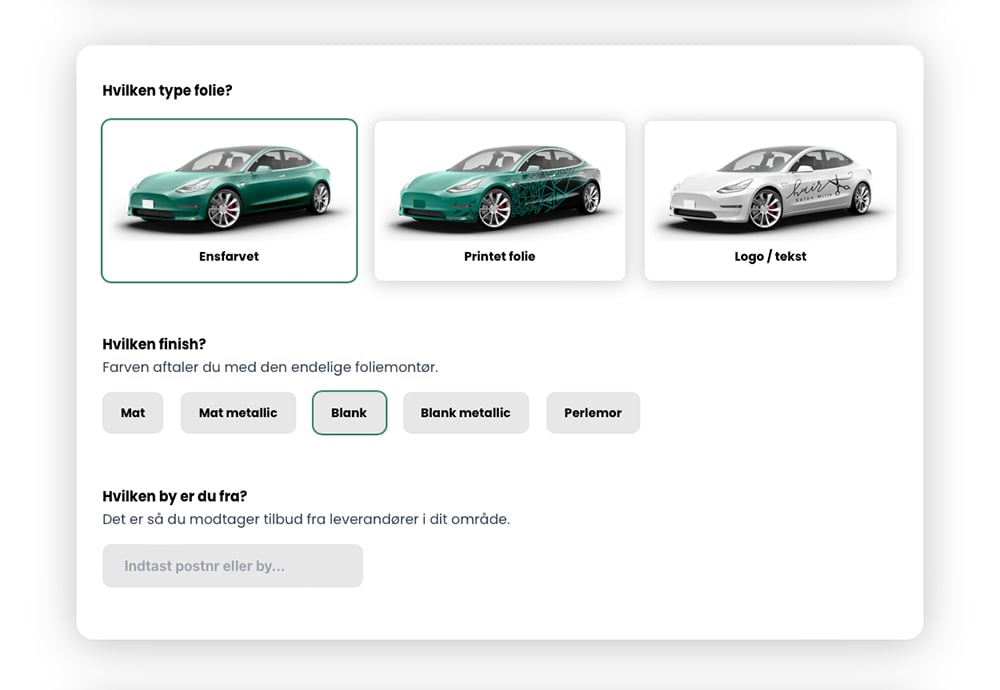Focus the postnr eller by input field
Screen dimensions: 1000x690
coord(232,566)
